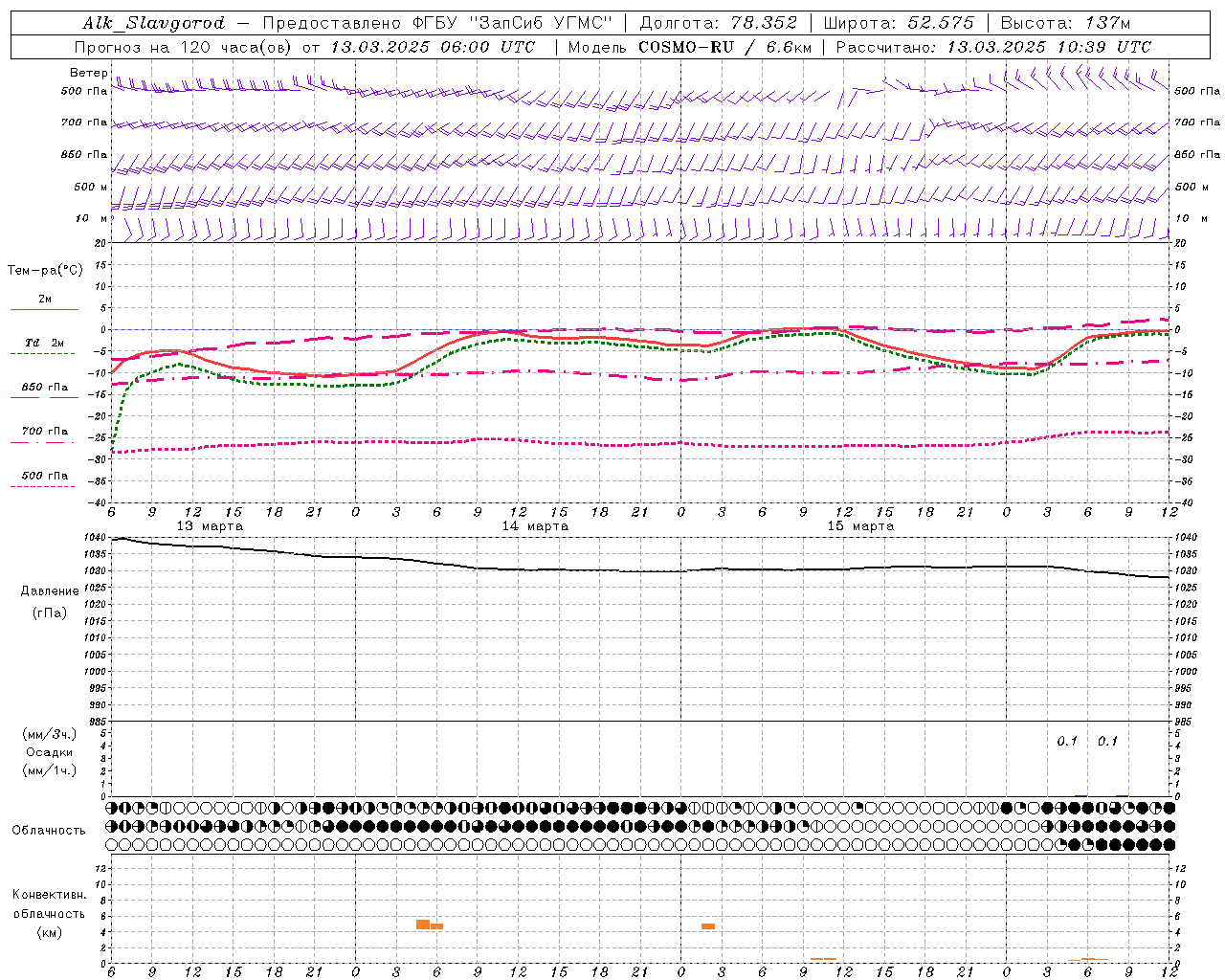Click the calculated time 13.03.2025 10:39 UTC
The image size is (1225, 980).
[x=1049, y=47]
